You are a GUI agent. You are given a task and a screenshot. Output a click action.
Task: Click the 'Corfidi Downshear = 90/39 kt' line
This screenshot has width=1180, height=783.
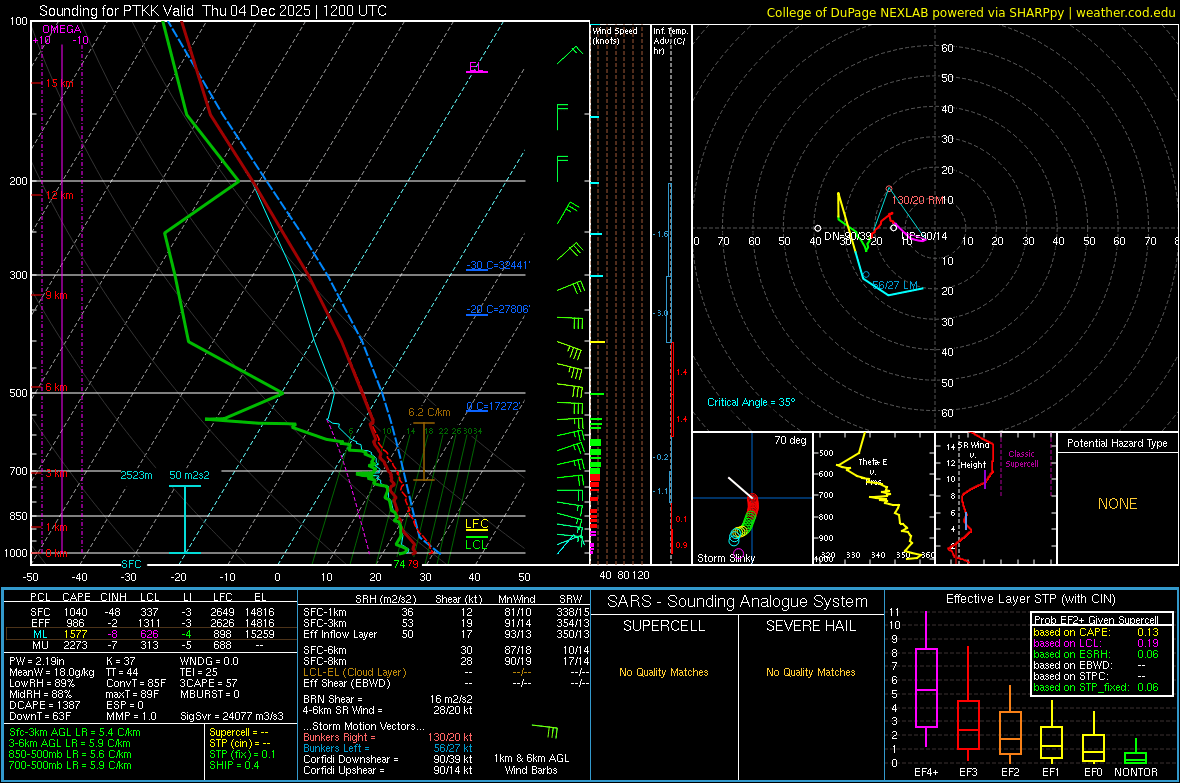[388, 759]
